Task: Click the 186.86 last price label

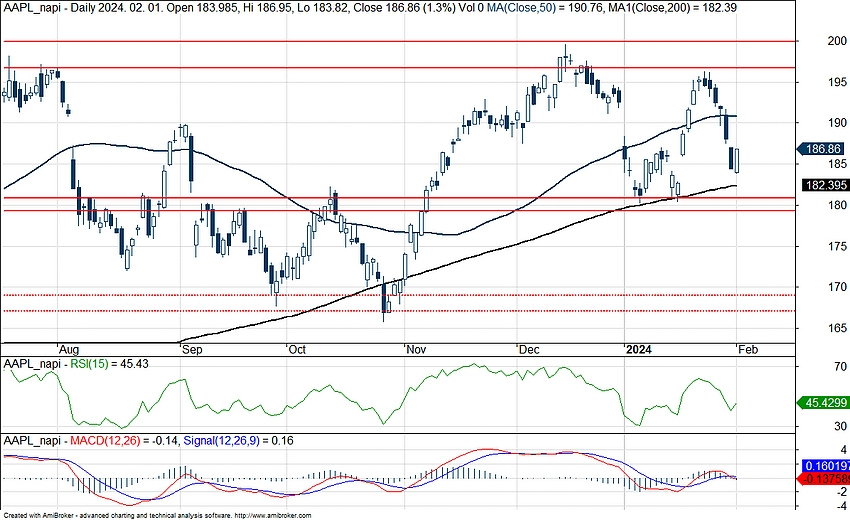Action: (823, 149)
